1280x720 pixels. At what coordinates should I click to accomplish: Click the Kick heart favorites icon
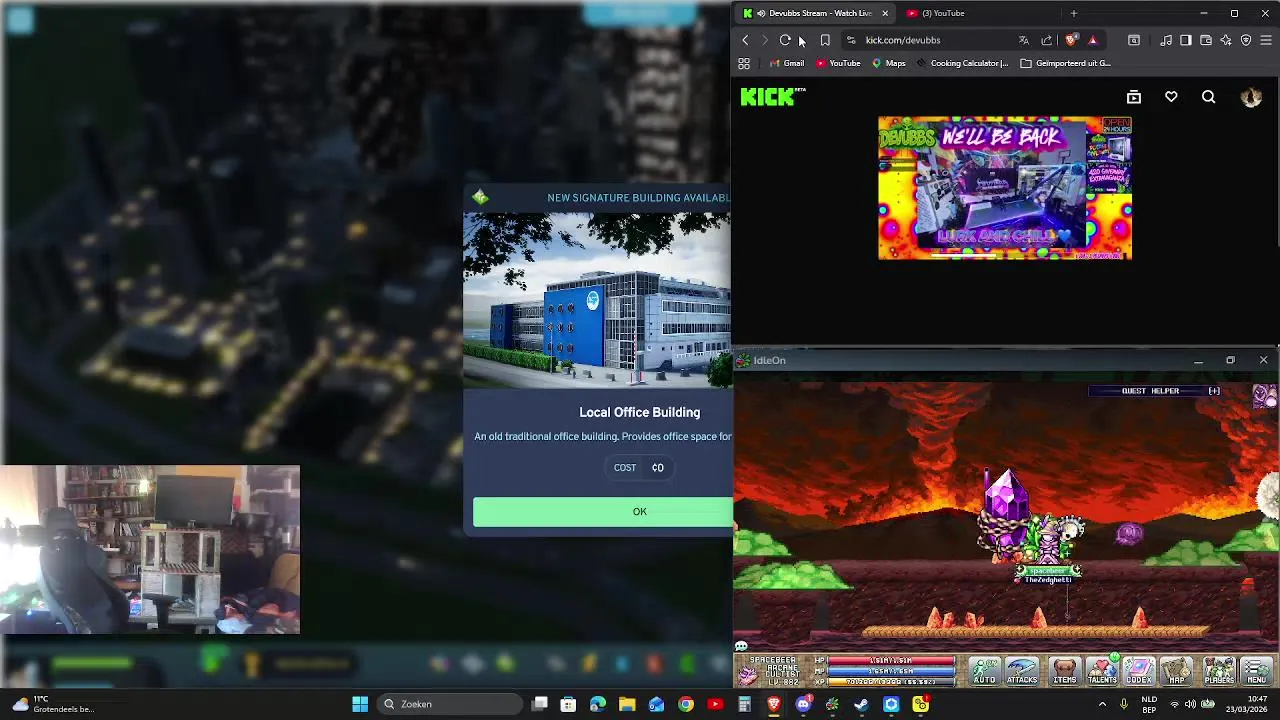1171,97
